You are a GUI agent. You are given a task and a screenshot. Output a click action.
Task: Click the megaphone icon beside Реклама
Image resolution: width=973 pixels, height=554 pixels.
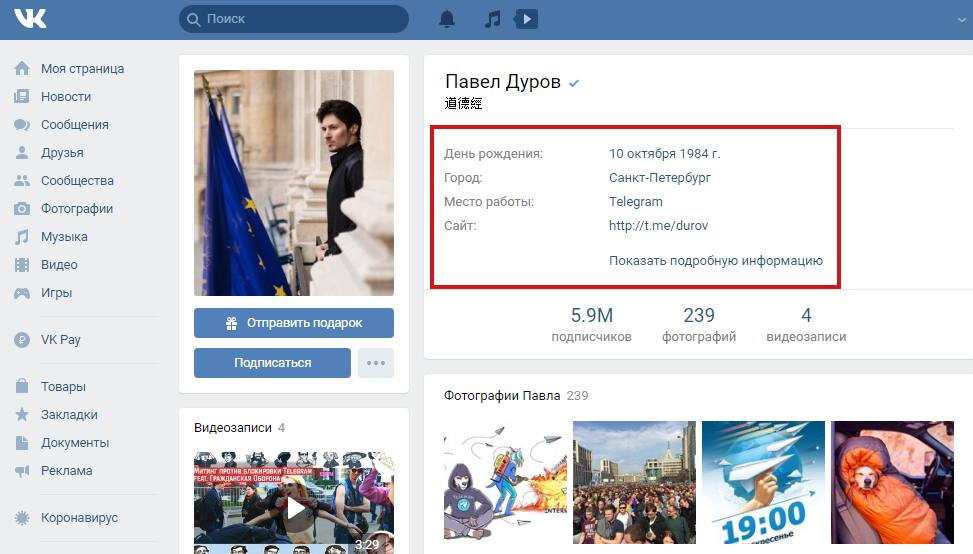coord(22,471)
